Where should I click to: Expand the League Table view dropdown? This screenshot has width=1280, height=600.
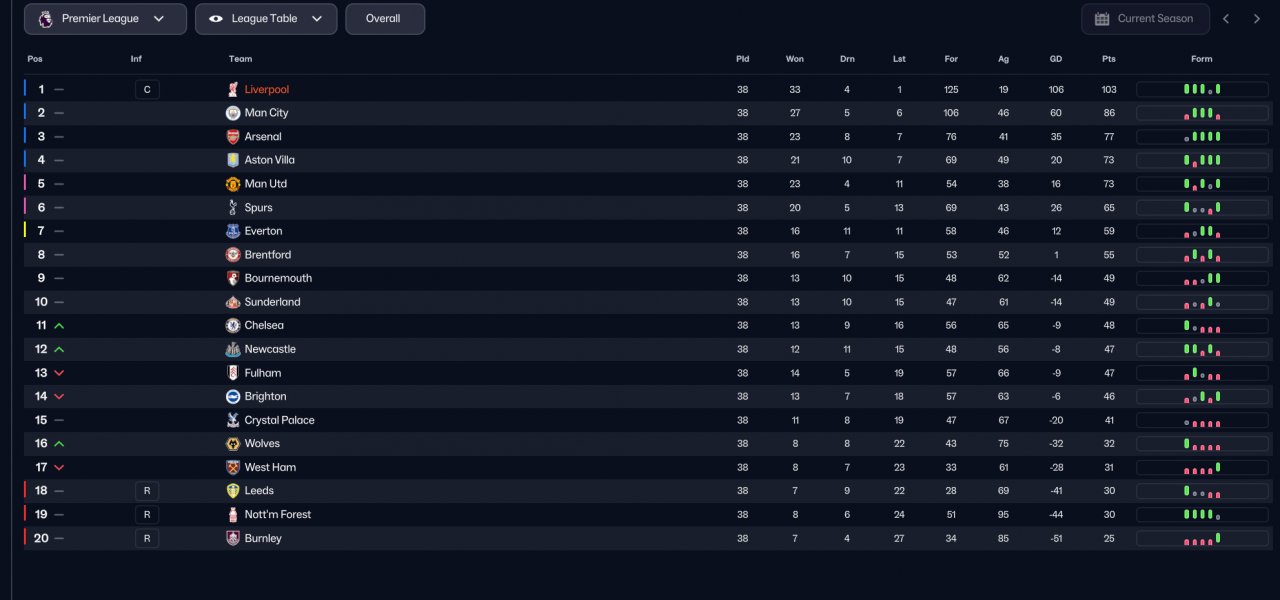tap(266, 19)
